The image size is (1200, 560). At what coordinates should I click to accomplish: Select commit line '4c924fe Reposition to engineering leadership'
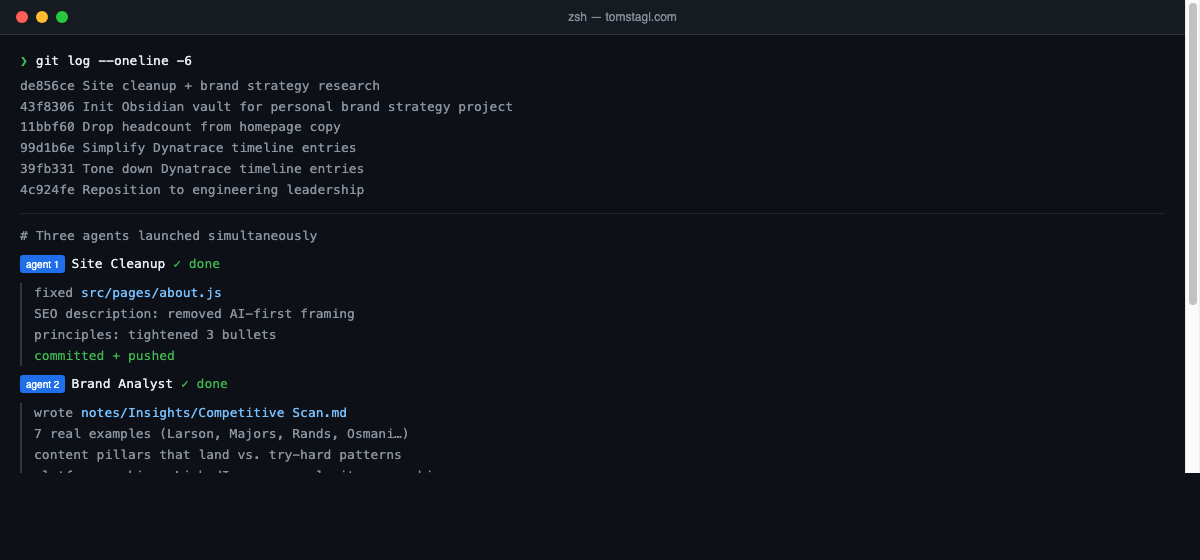pos(192,190)
